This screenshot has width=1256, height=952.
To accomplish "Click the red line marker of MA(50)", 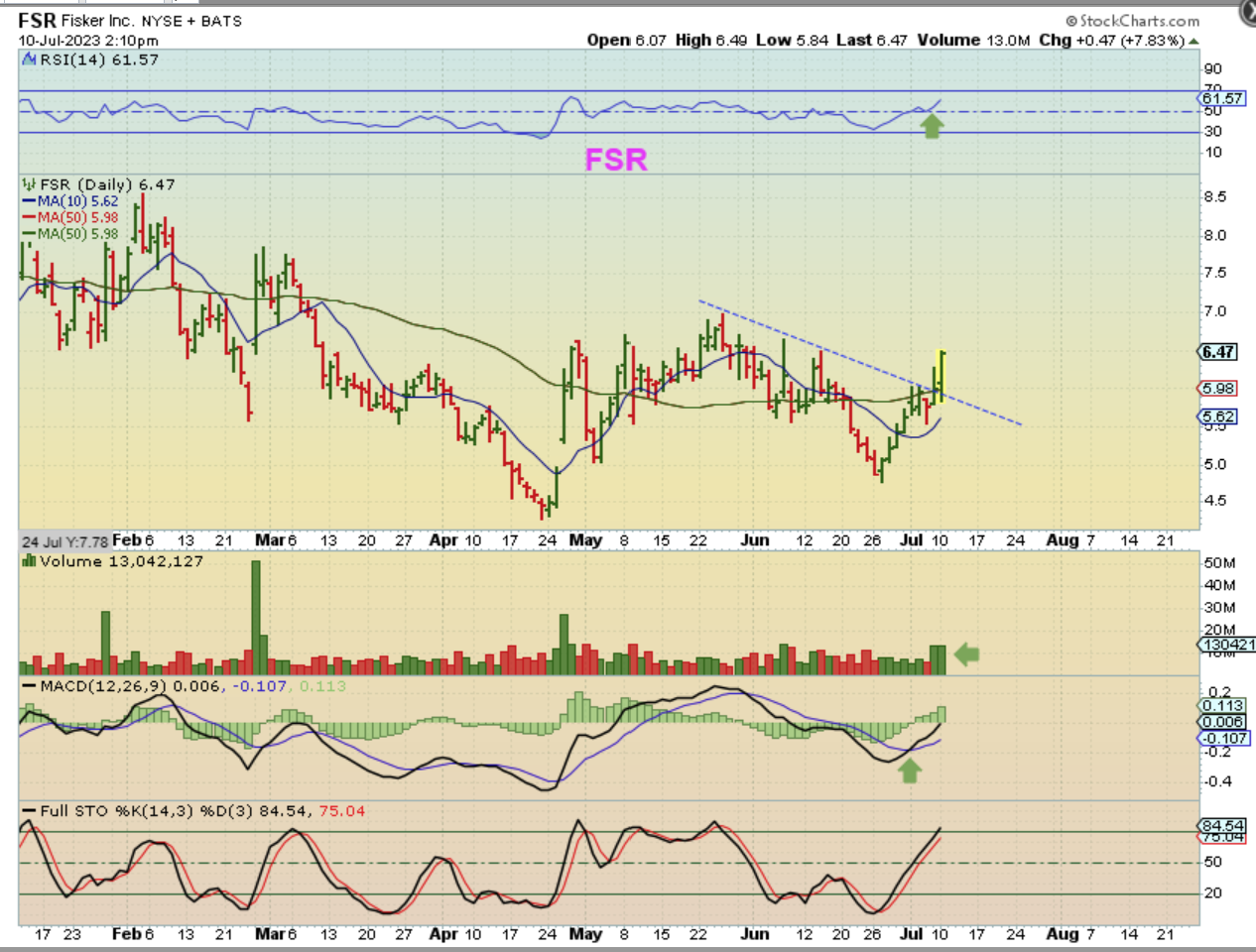I will [x=29, y=218].
